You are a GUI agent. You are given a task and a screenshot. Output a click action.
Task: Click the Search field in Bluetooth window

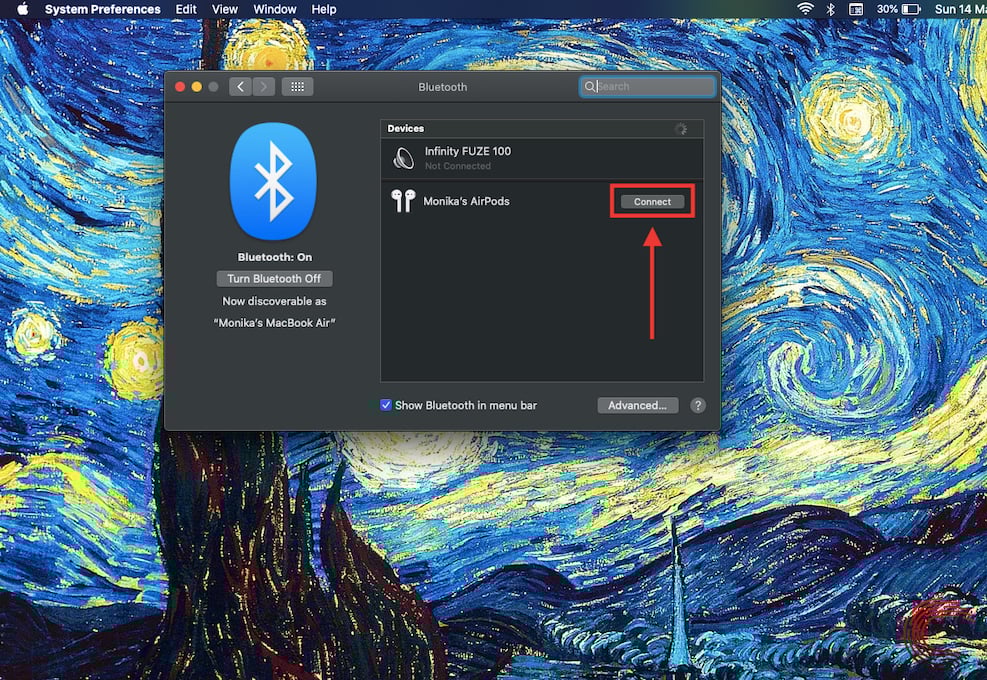point(648,86)
